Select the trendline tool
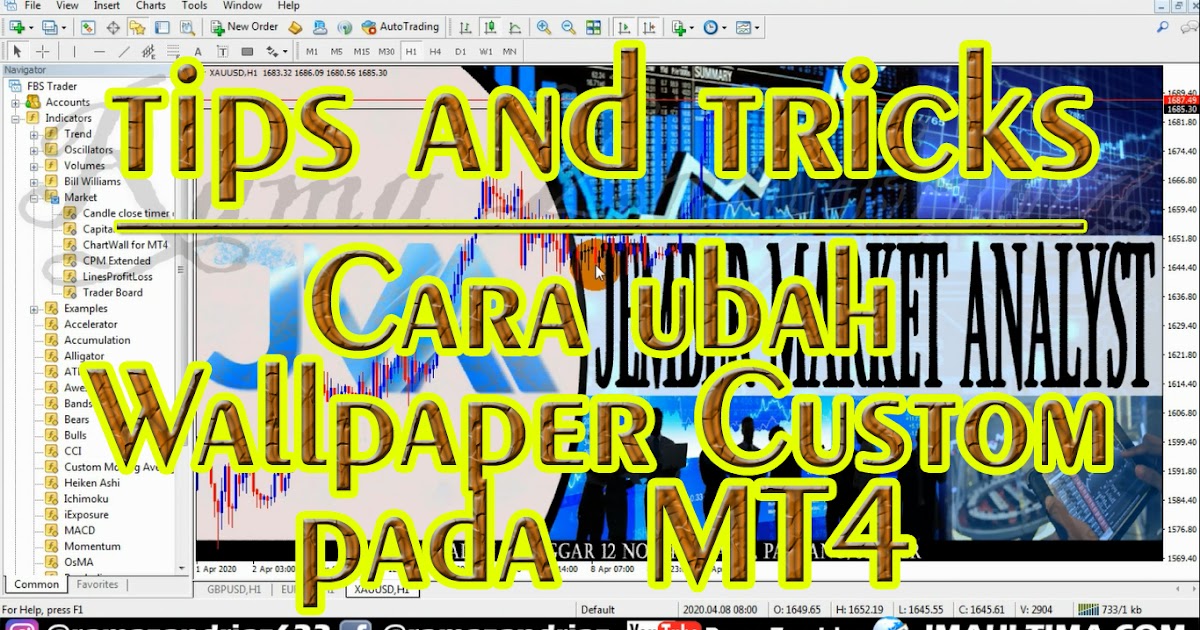Image resolution: width=1200 pixels, height=630 pixels. (x=124, y=51)
